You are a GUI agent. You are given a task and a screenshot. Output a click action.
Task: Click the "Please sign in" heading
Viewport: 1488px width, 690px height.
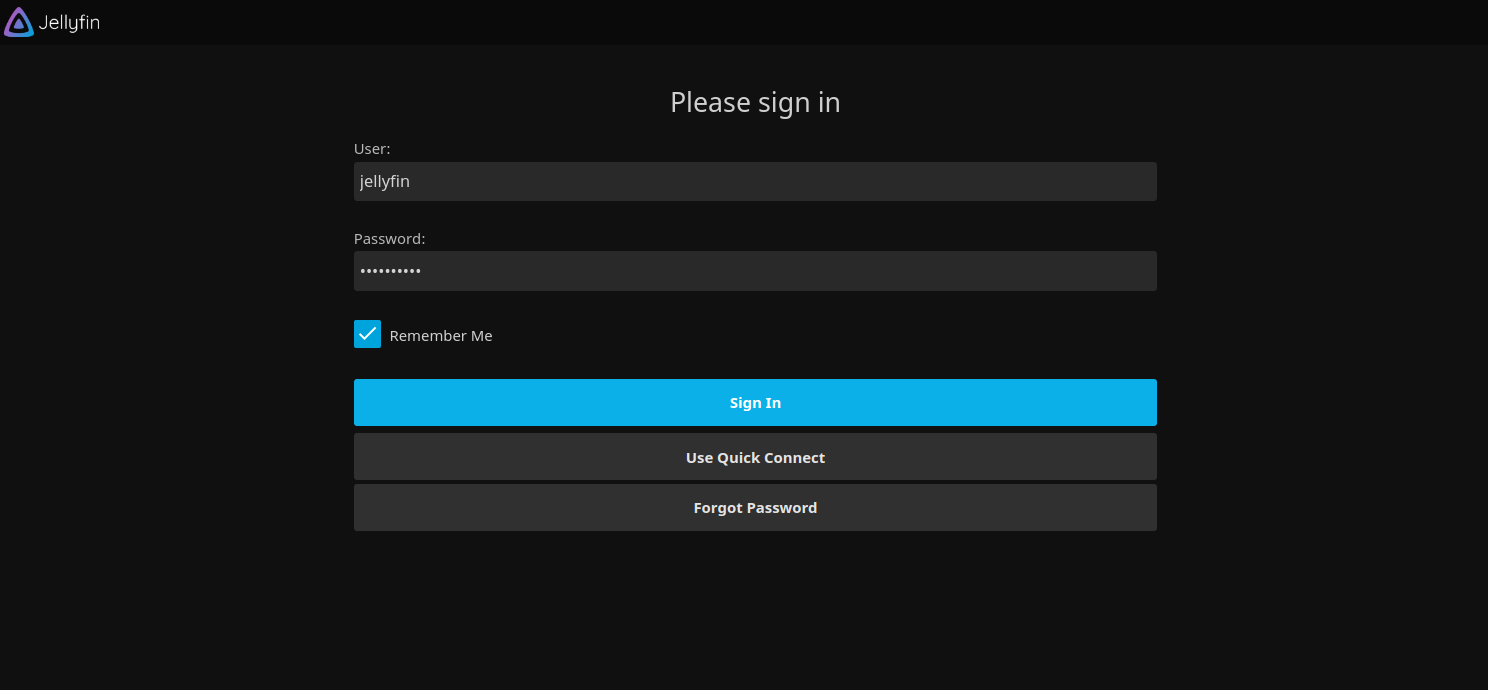755,103
